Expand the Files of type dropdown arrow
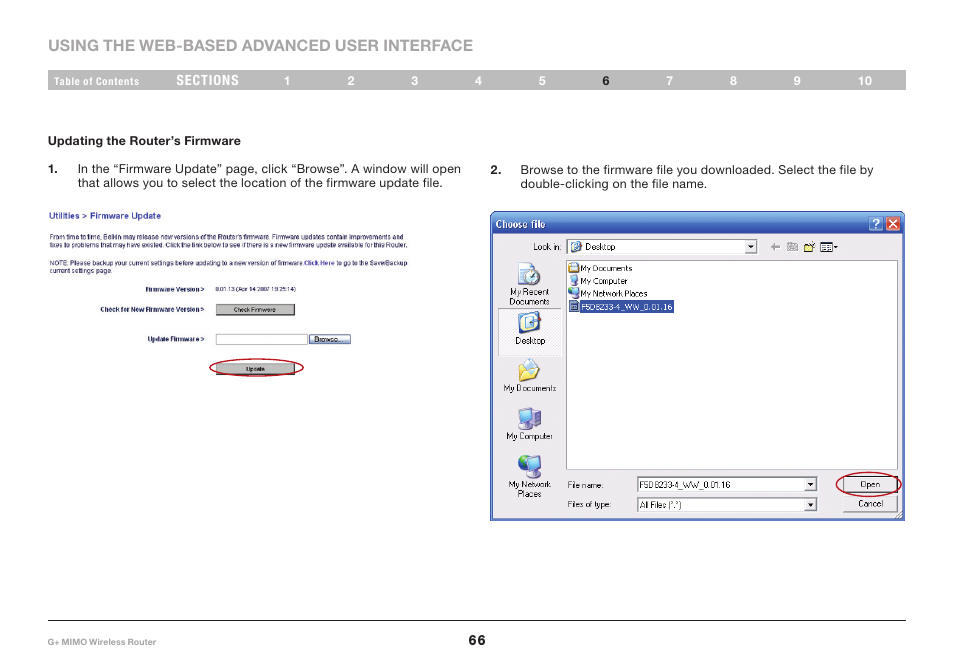This screenshot has height=668, width=954. coord(810,505)
